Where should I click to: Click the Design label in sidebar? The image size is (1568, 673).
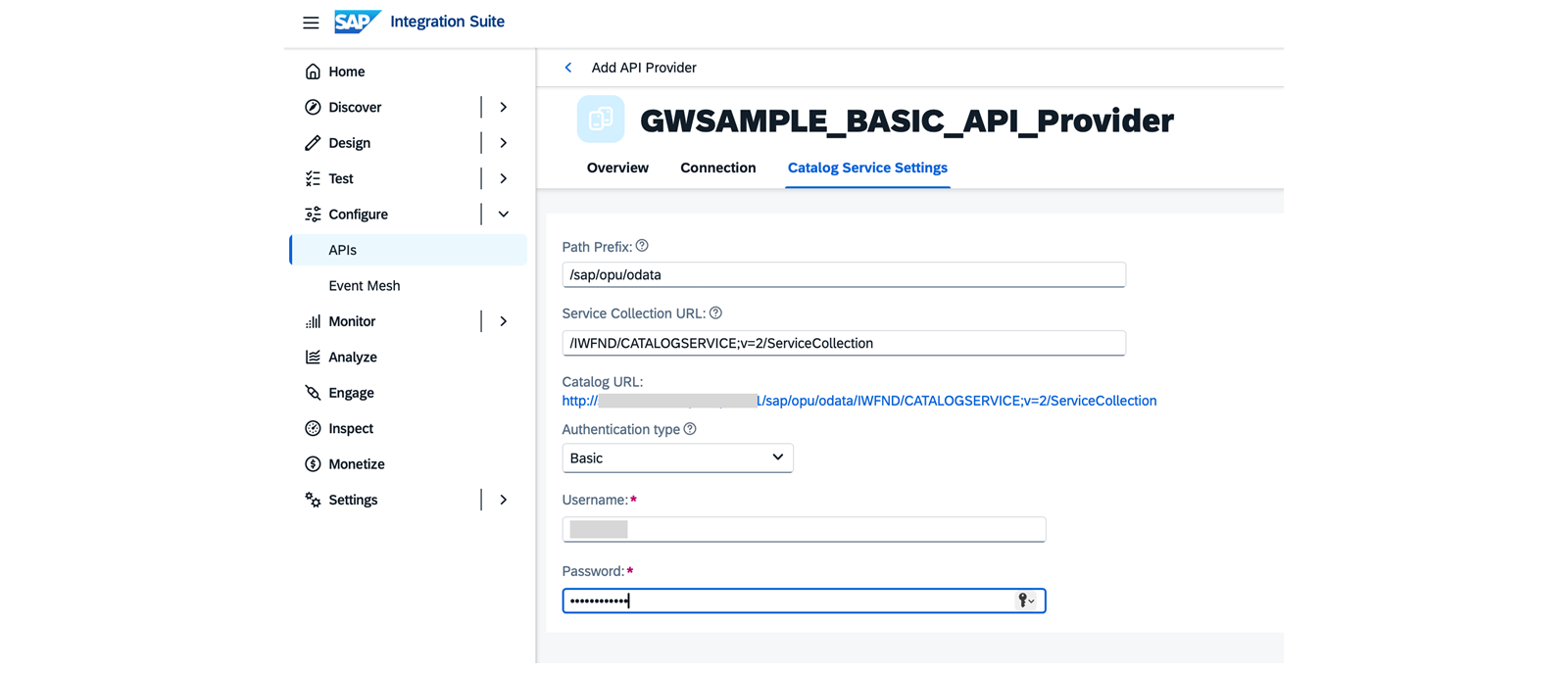point(349,143)
